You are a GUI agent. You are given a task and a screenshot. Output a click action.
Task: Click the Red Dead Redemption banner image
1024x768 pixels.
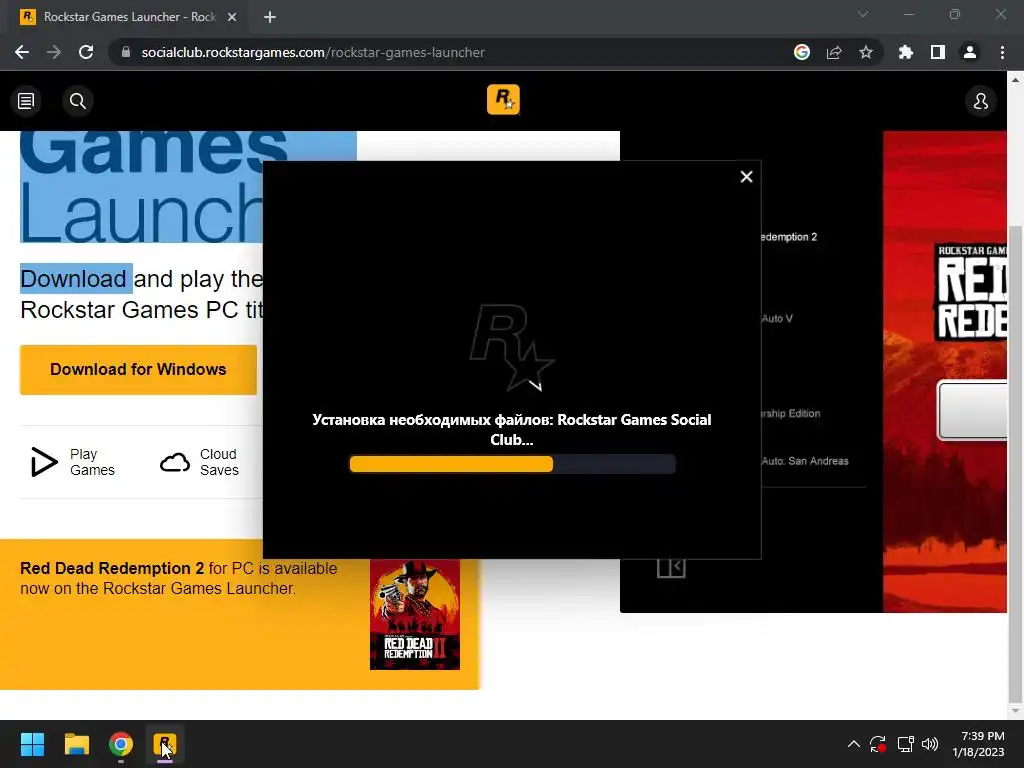tap(945, 372)
